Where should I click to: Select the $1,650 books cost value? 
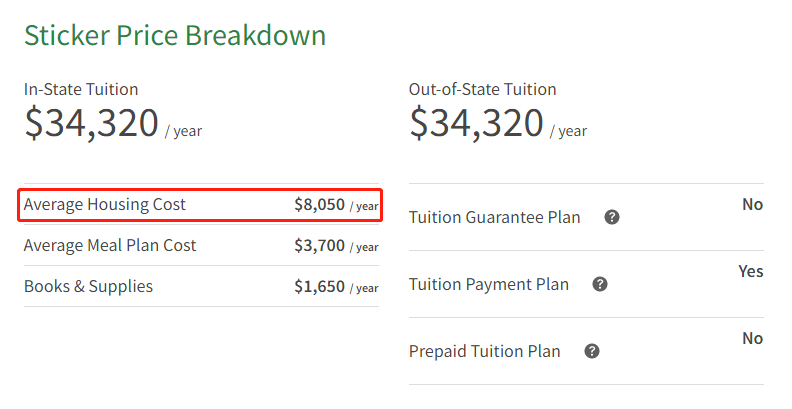tap(320, 286)
